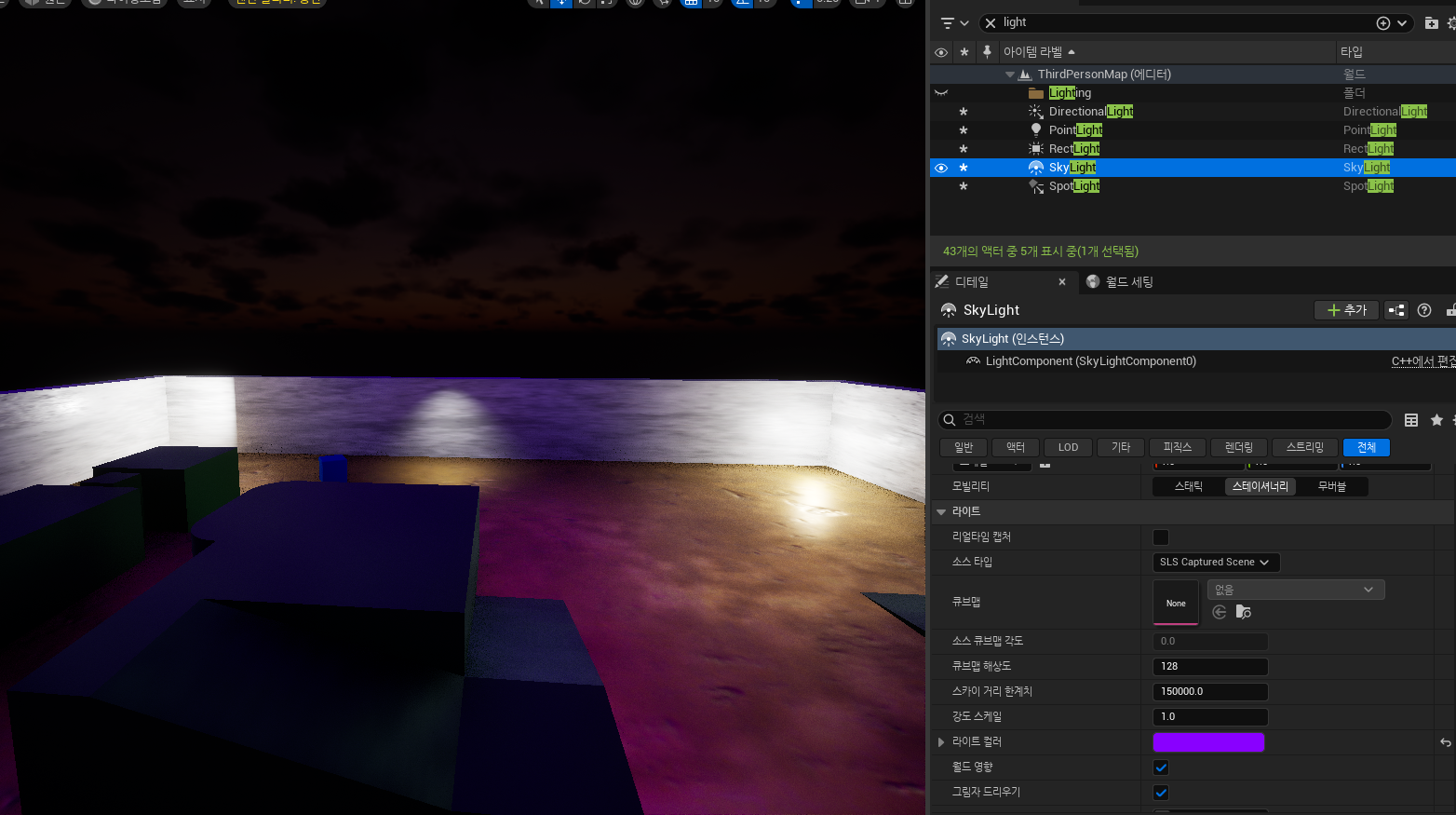Expand the 라이트 컬러 property row
The height and width of the screenshot is (815, 1456).
point(941,742)
